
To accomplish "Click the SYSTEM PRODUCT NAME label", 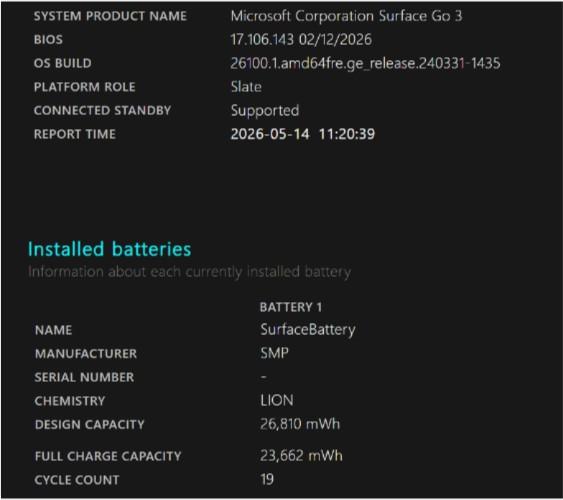I will point(110,16).
